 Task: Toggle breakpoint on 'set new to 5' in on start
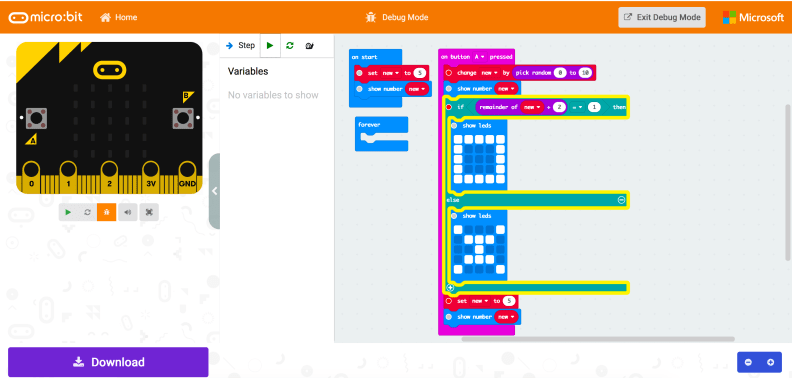[359, 73]
